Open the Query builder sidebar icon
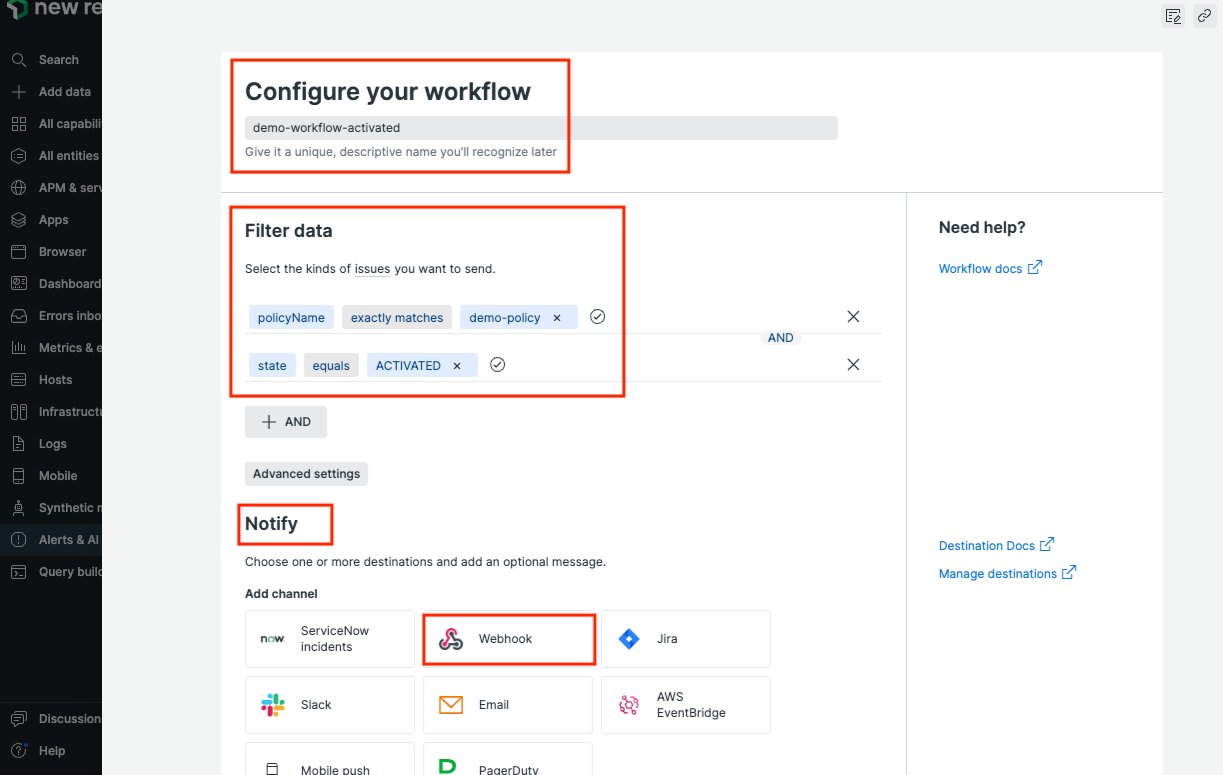This screenshot has width=1223, height=775. (20, 571)
